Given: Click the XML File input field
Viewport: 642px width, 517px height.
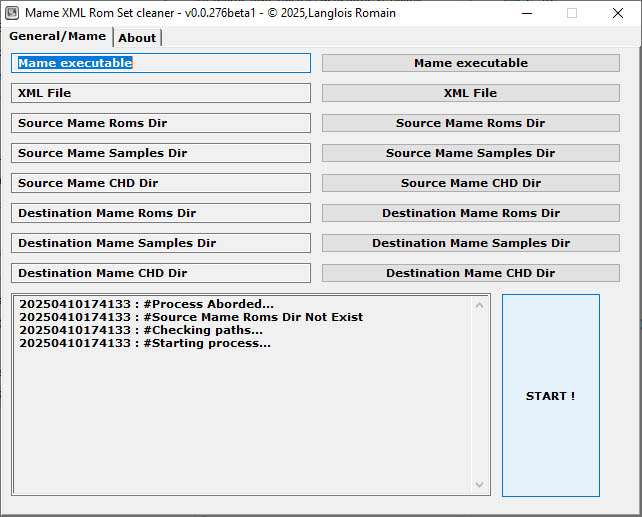Looking at the screenshot, I should click(x=161, y=93).
